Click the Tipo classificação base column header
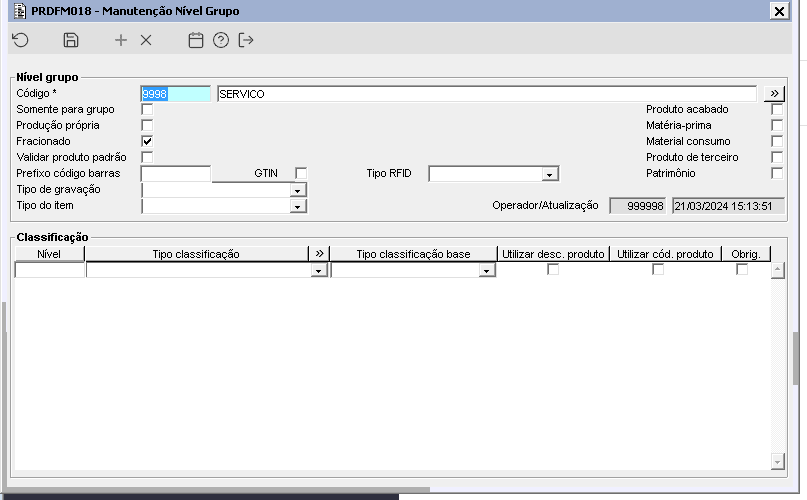This screenshot has width=807, height=500. click(x=413, y=254)
